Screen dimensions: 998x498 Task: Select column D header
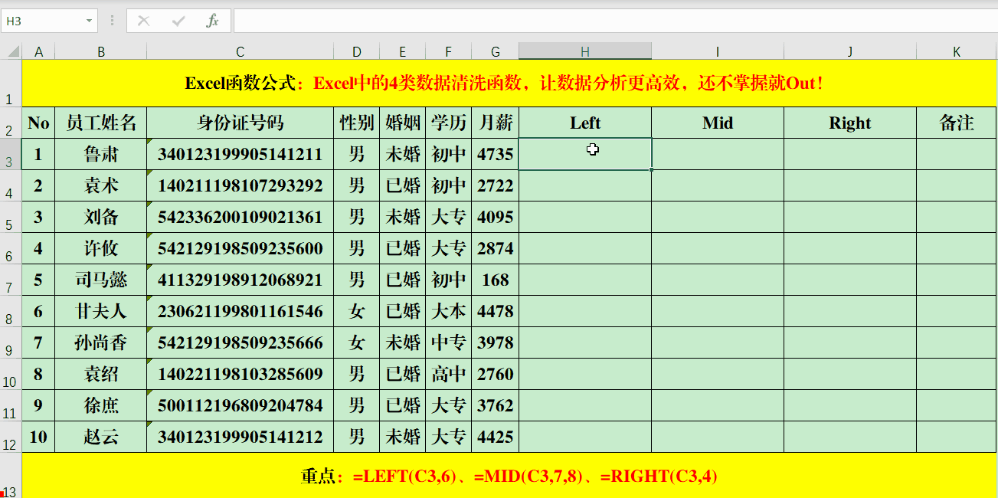(356, 52)
